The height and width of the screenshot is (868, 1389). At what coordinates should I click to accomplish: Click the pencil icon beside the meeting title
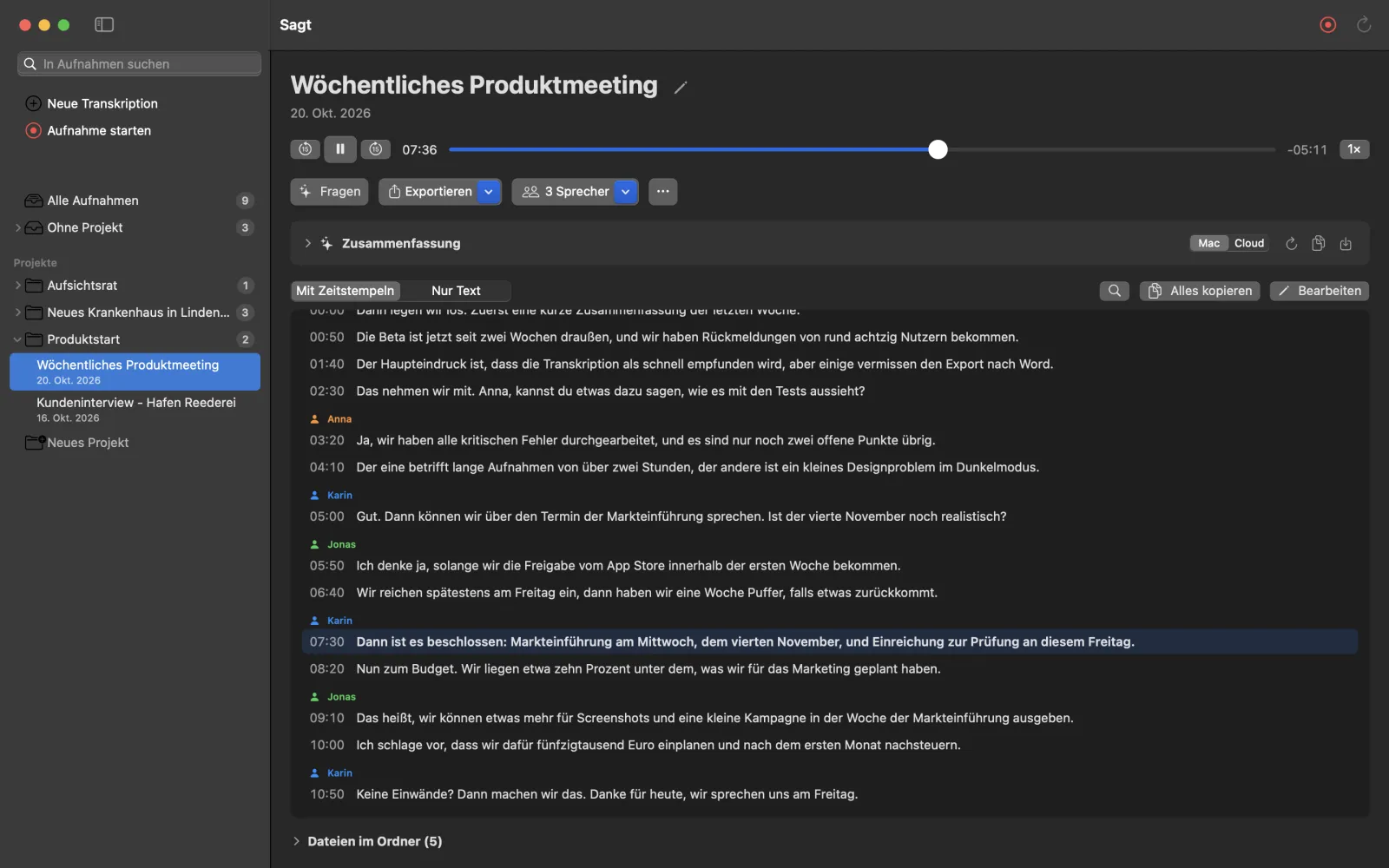pyautogui.click(x=681, y=87)
